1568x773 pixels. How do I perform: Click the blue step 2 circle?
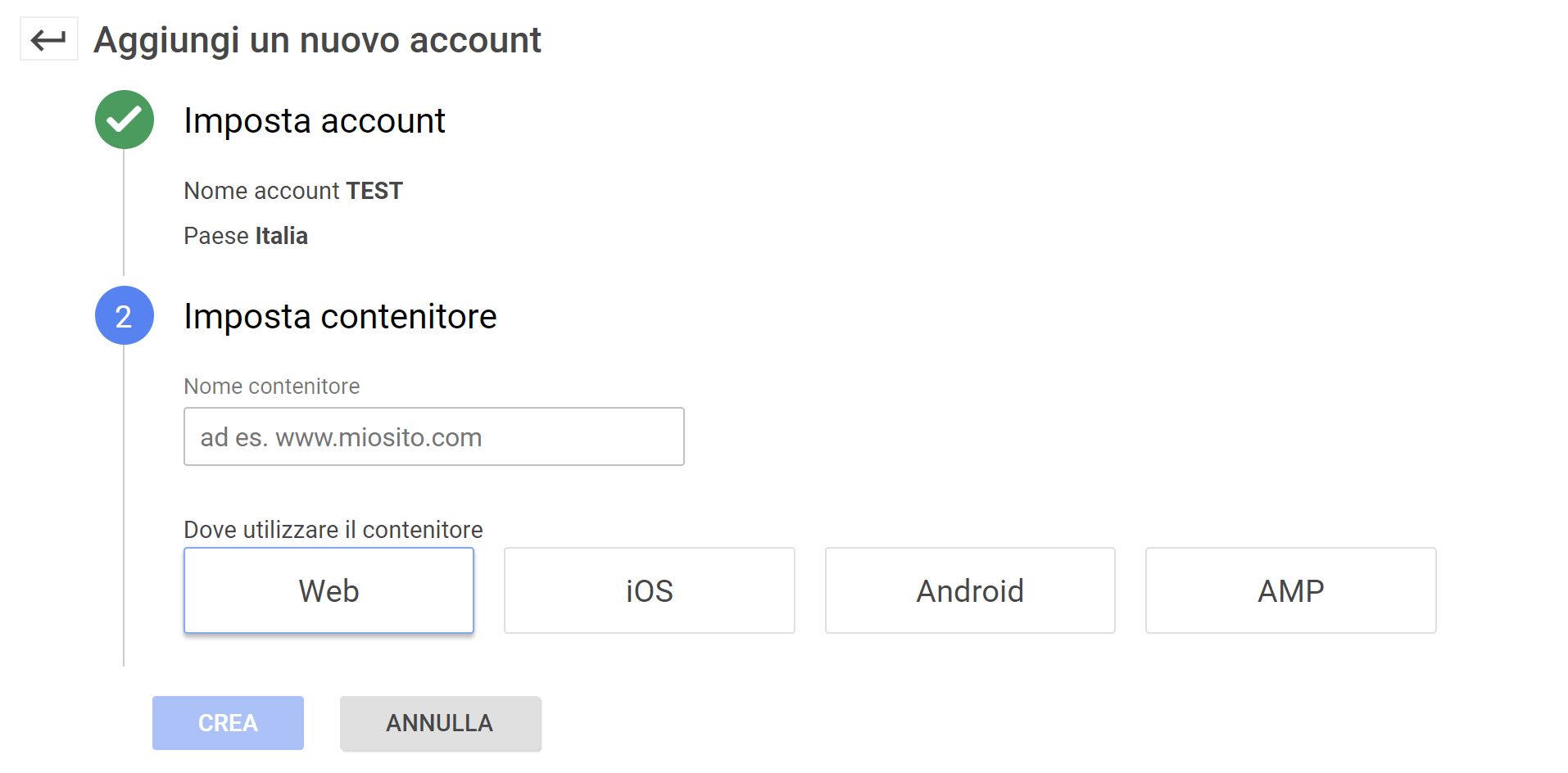(125, 315)
